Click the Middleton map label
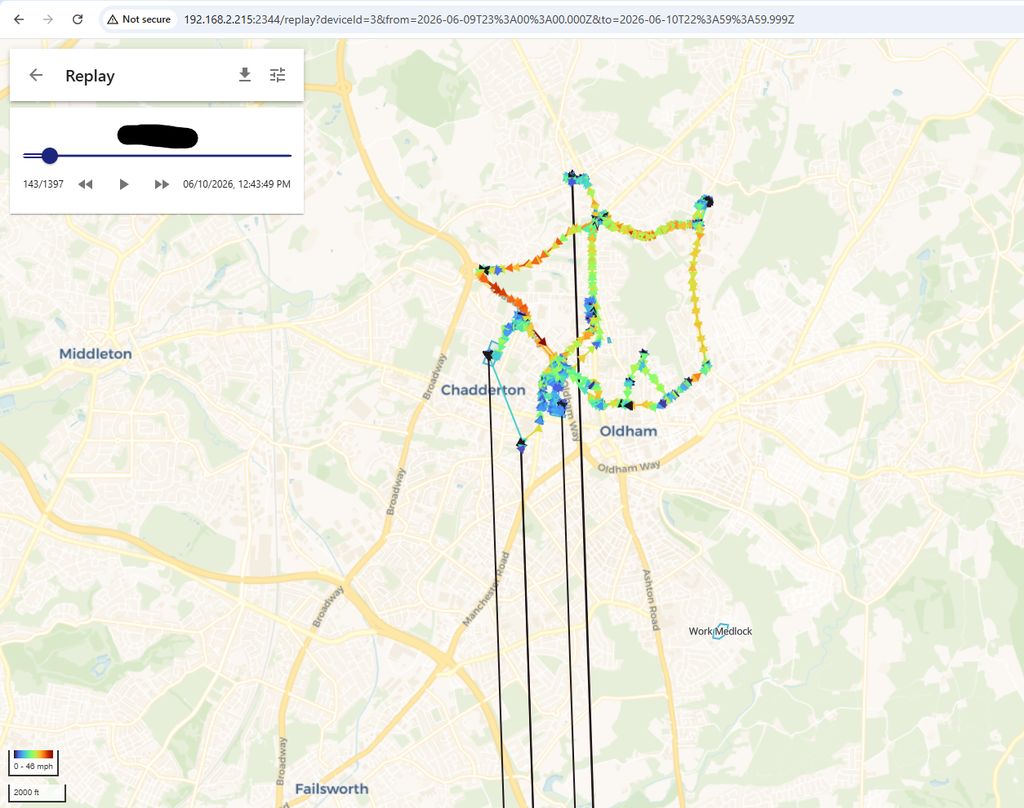The width and height of the screenshot is (1024, 808). point(95,353)
